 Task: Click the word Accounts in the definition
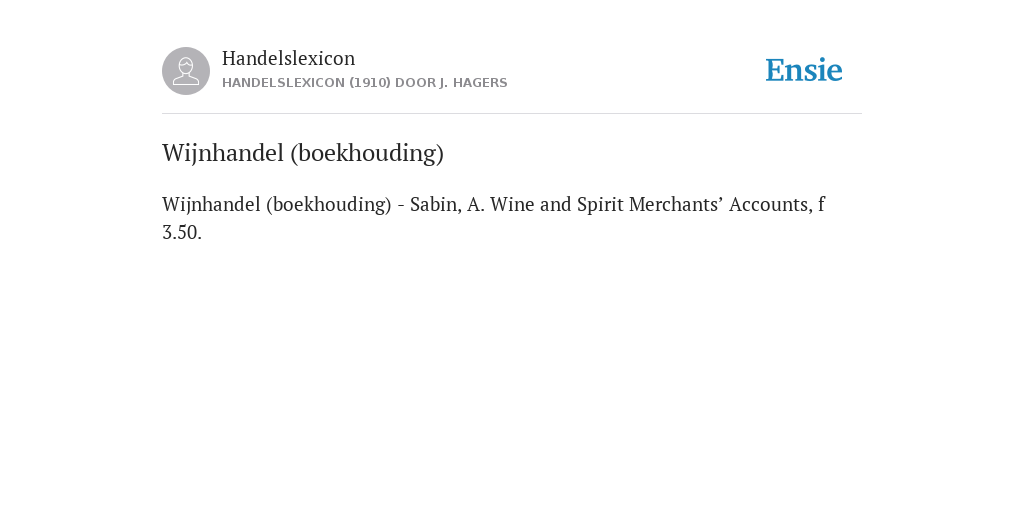[x=771, y=204]
